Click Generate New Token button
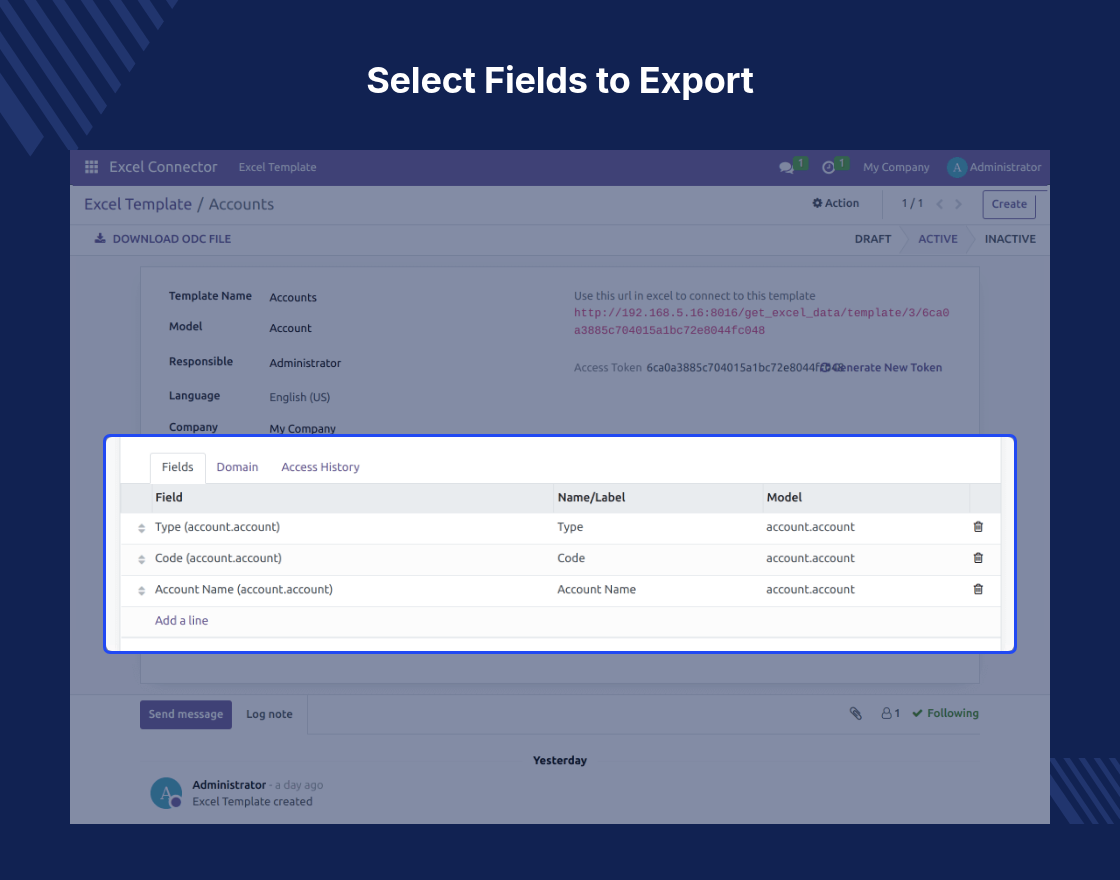1120x880 pixels. click(x=881, y=368)
